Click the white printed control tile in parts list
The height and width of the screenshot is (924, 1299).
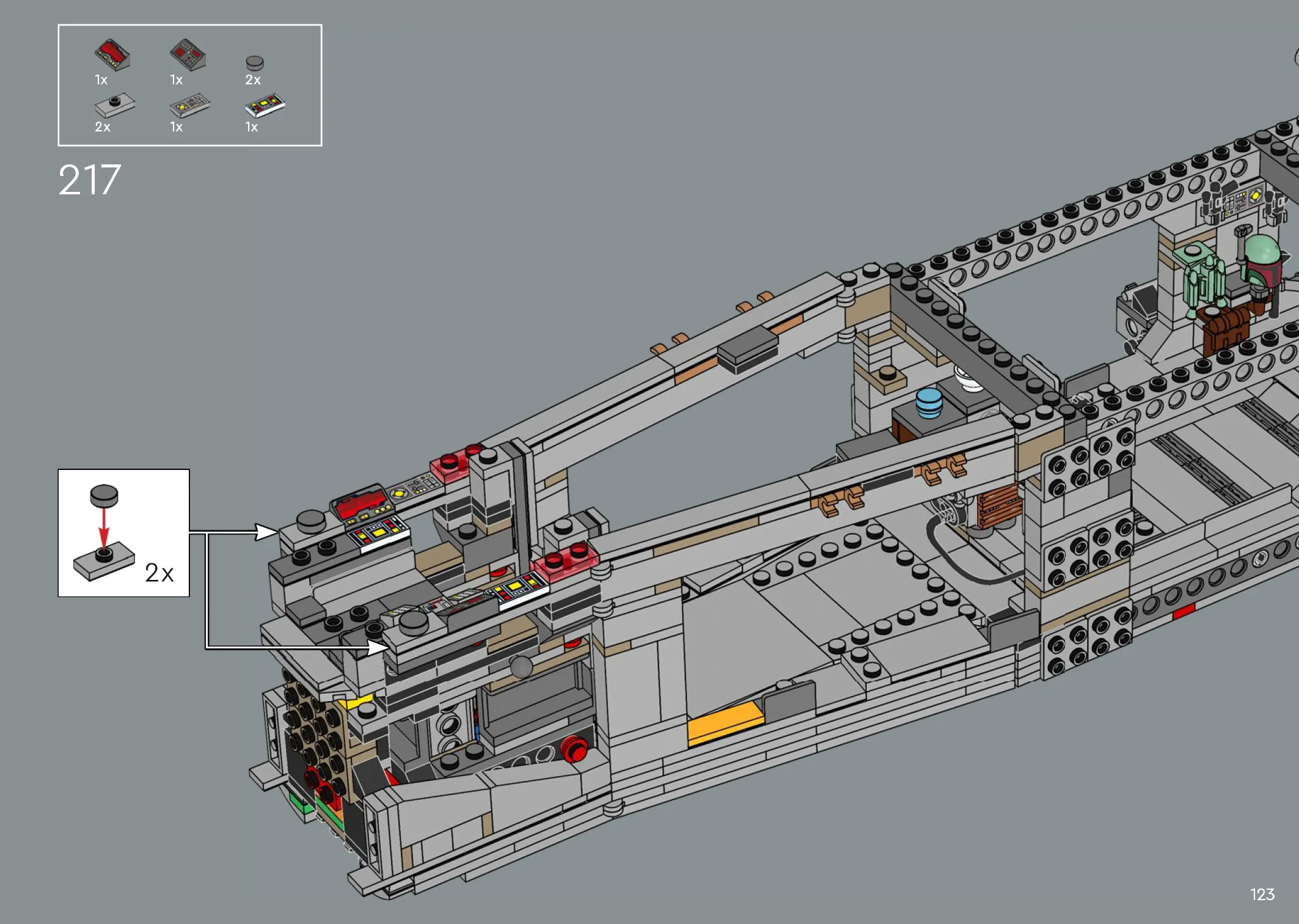point(265,105)
